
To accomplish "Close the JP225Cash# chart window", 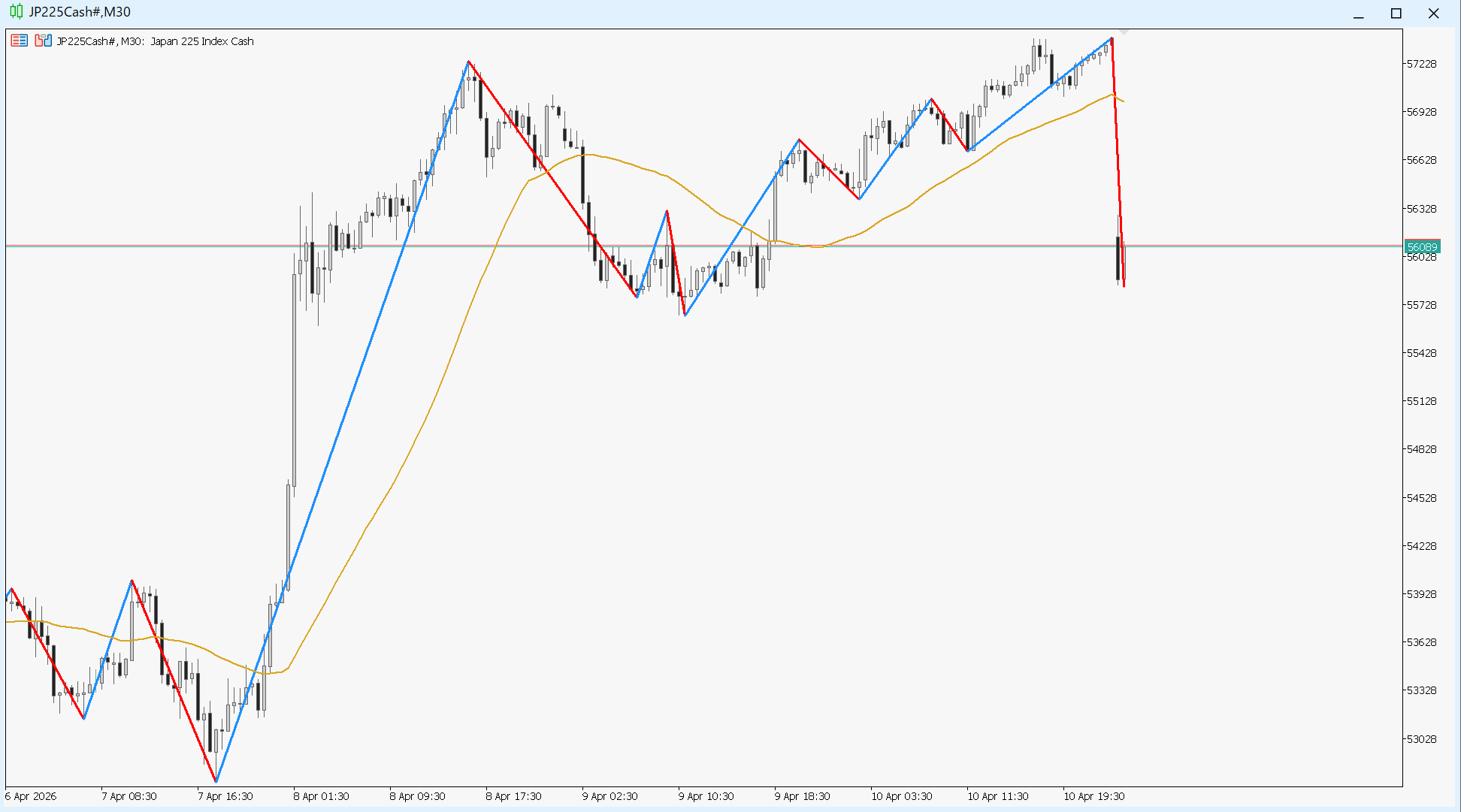I will 1433,14.
